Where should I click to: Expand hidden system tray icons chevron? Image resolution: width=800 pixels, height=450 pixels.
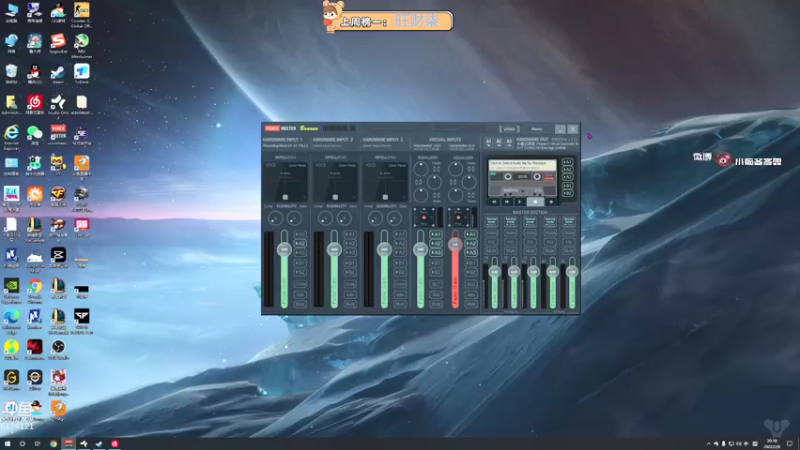pos(708,444)
